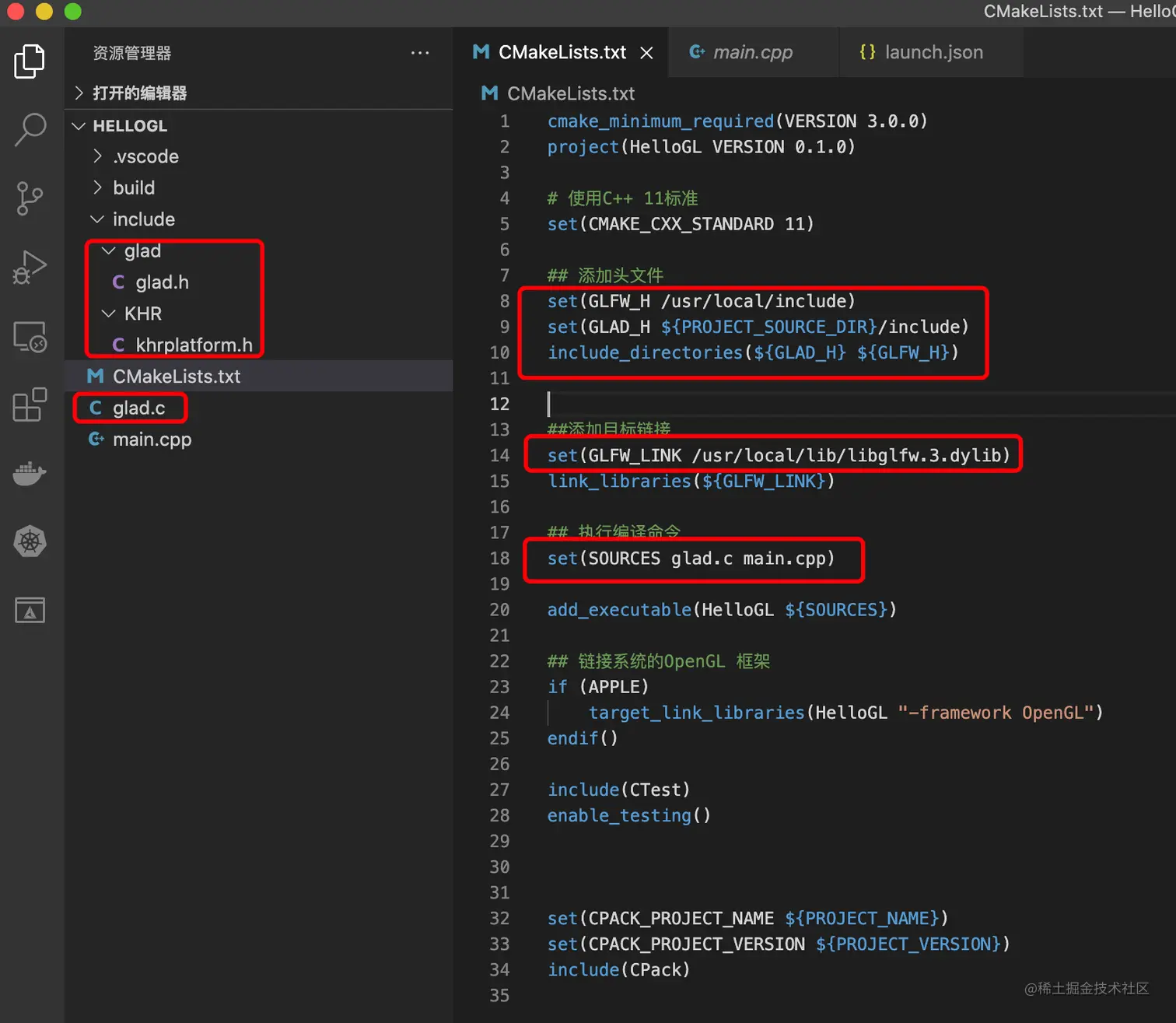This screenshot has height=1023, width=1176.
Task: Click the if (APPLE) line
Action: 597,687
